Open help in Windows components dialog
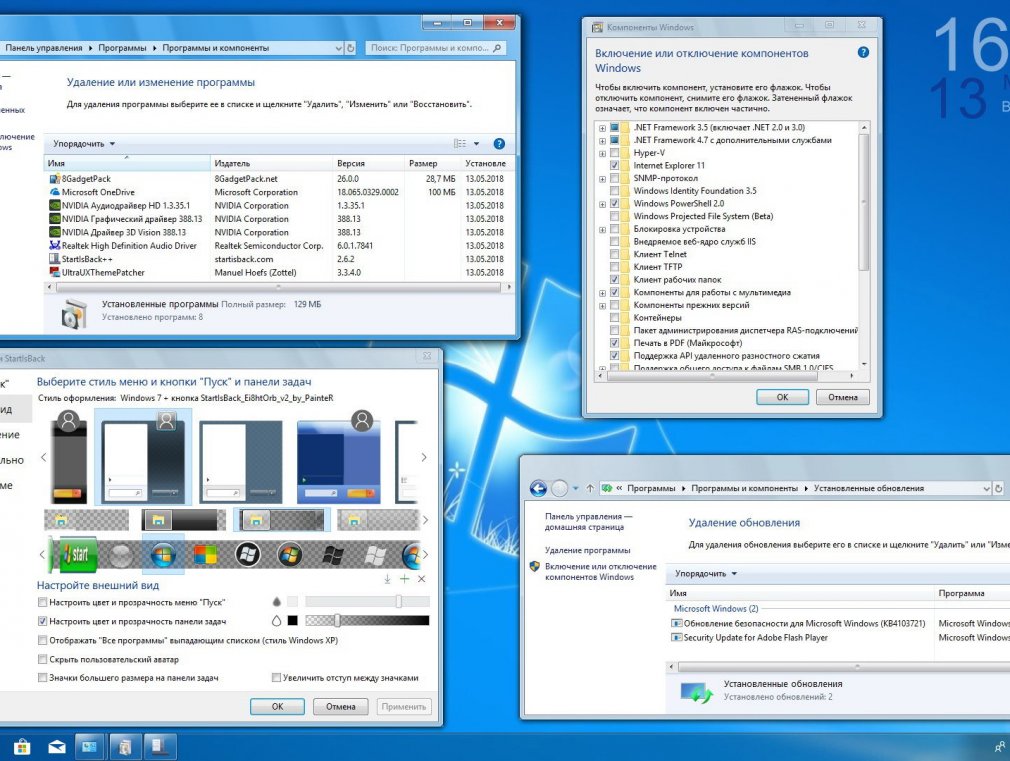The width and height of the screenshot is (1010, 761). click(x=863, y=53)
